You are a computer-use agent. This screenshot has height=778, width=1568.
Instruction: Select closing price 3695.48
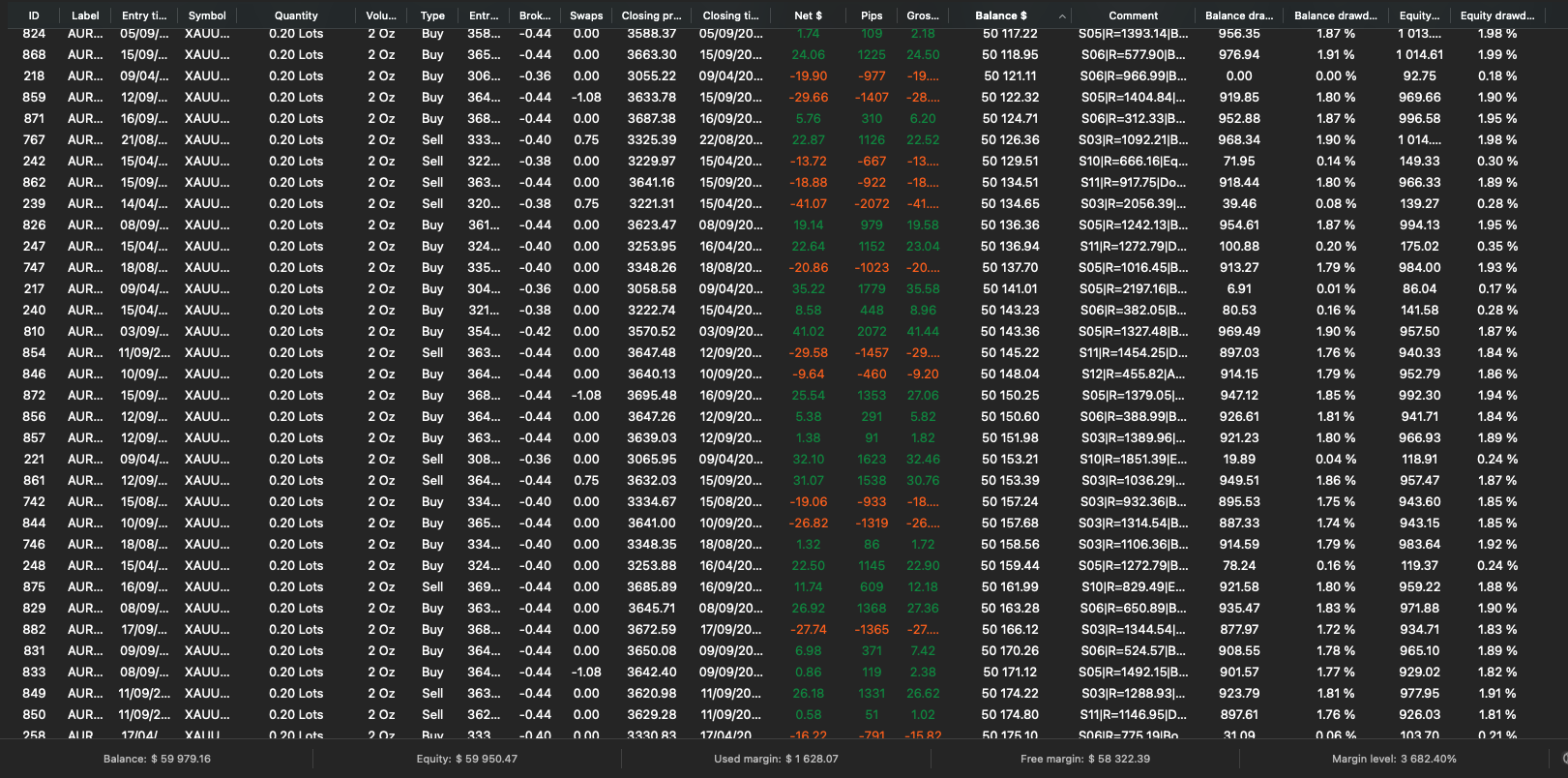[x=651, y=396]
